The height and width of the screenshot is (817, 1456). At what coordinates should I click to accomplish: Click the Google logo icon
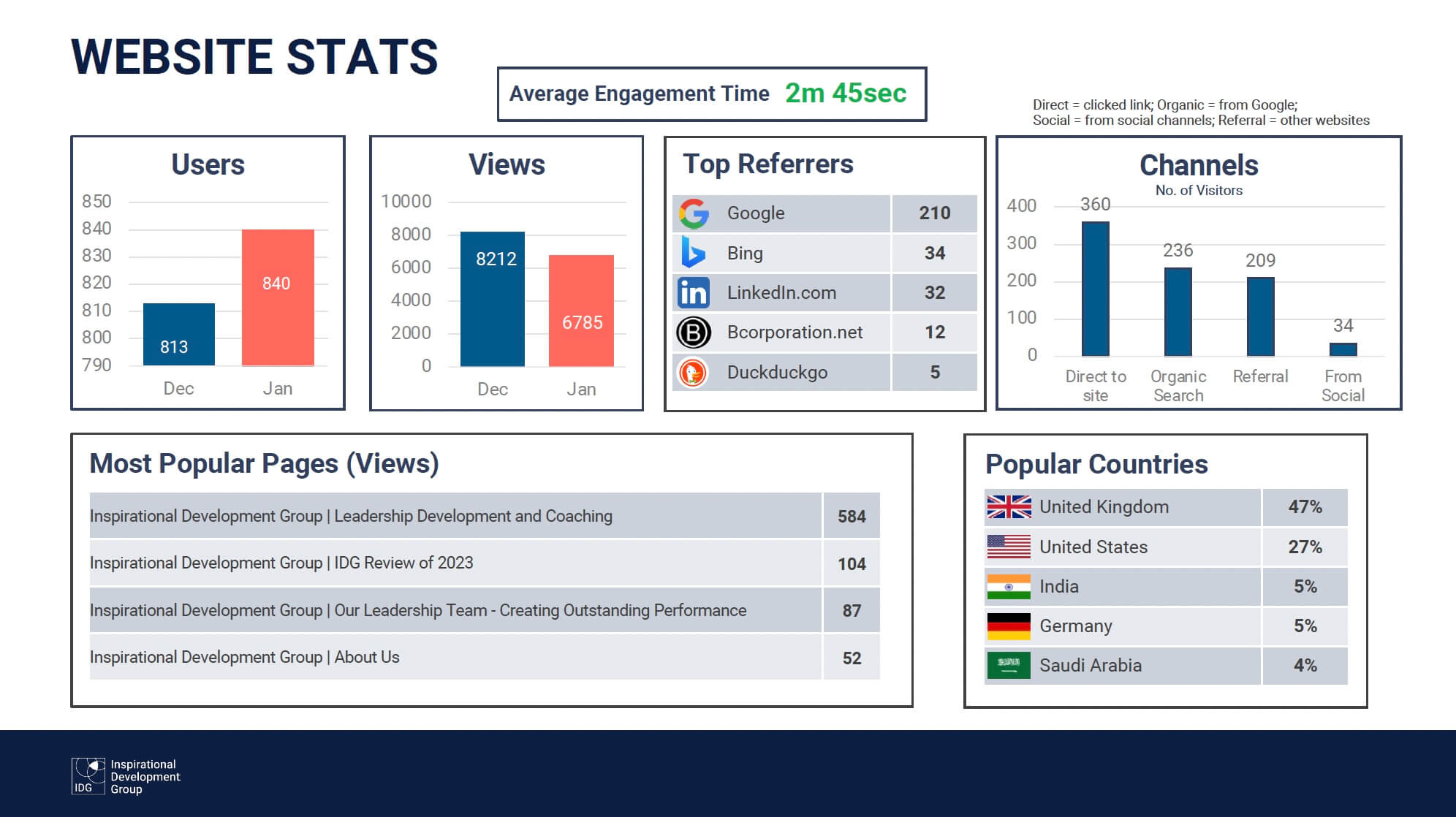click(694, 213)
